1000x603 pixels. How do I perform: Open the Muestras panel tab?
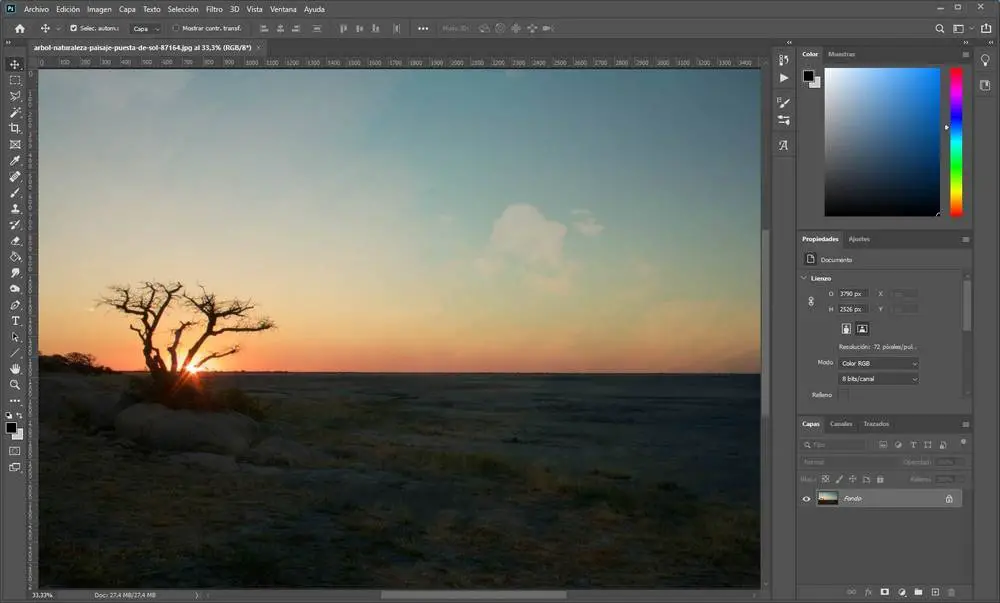[x=842, y=54]
